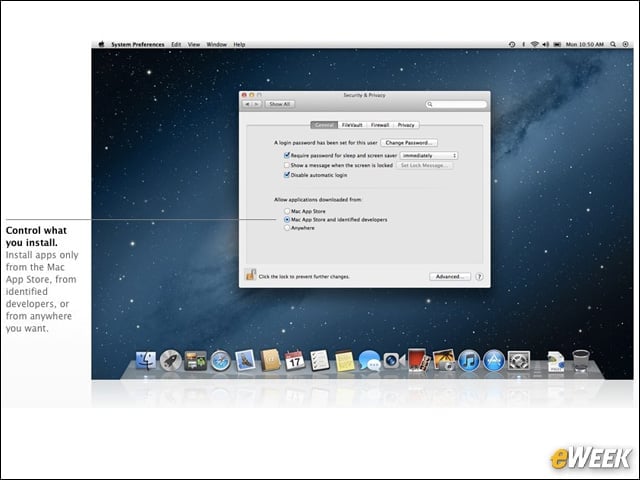Open Safari compass icon in Dock
Screen dimensions: 640x480
point(220,361)
